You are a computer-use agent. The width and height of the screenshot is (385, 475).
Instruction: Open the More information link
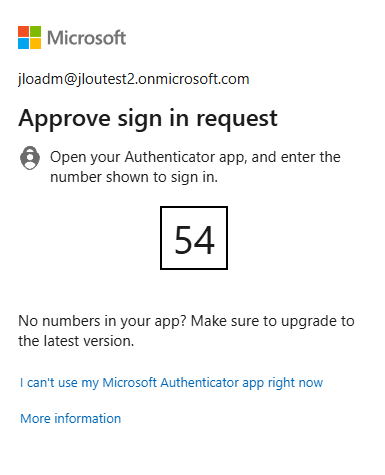click(71, 419)
